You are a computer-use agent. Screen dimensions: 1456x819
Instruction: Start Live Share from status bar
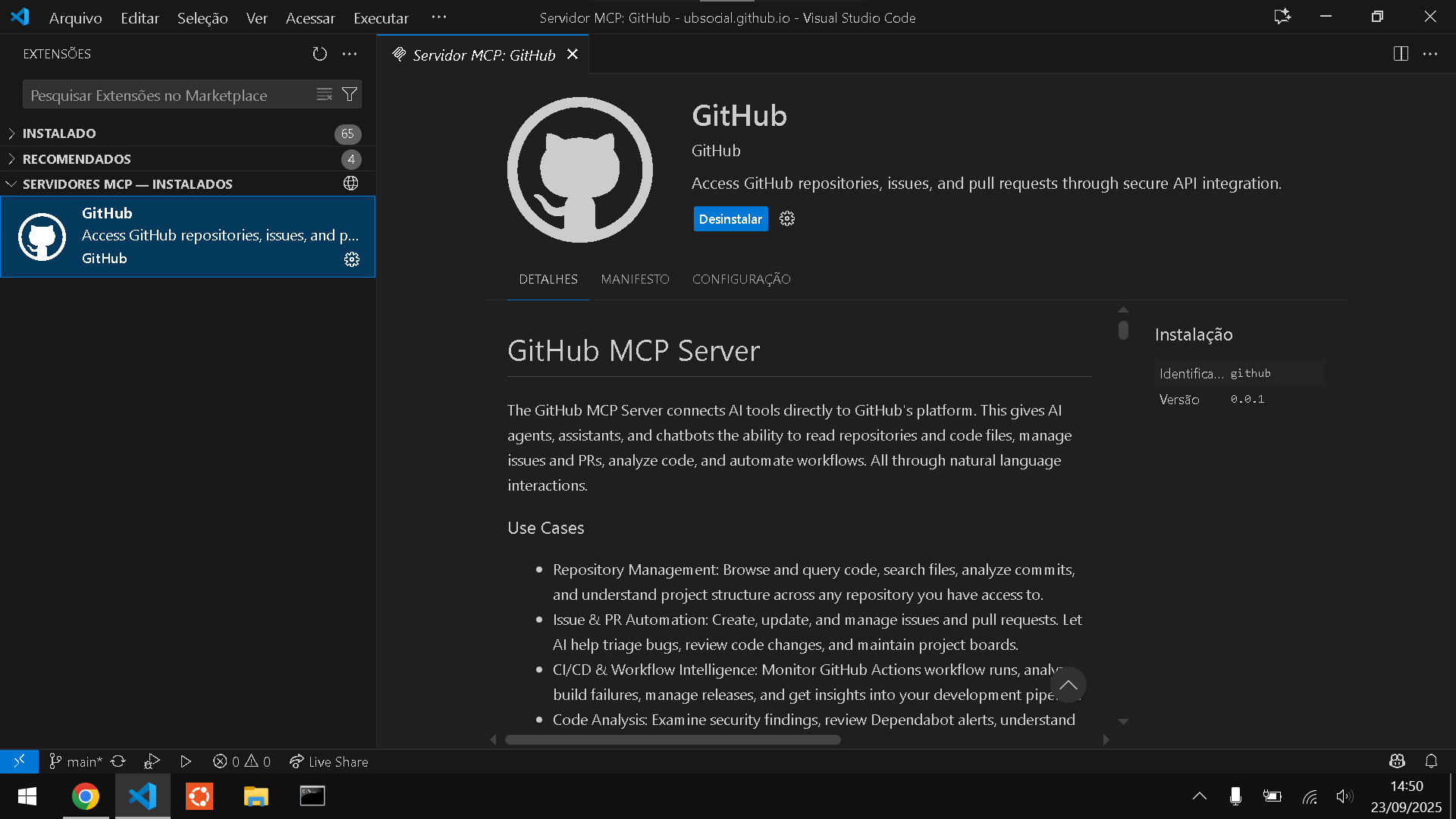point(329,761)
